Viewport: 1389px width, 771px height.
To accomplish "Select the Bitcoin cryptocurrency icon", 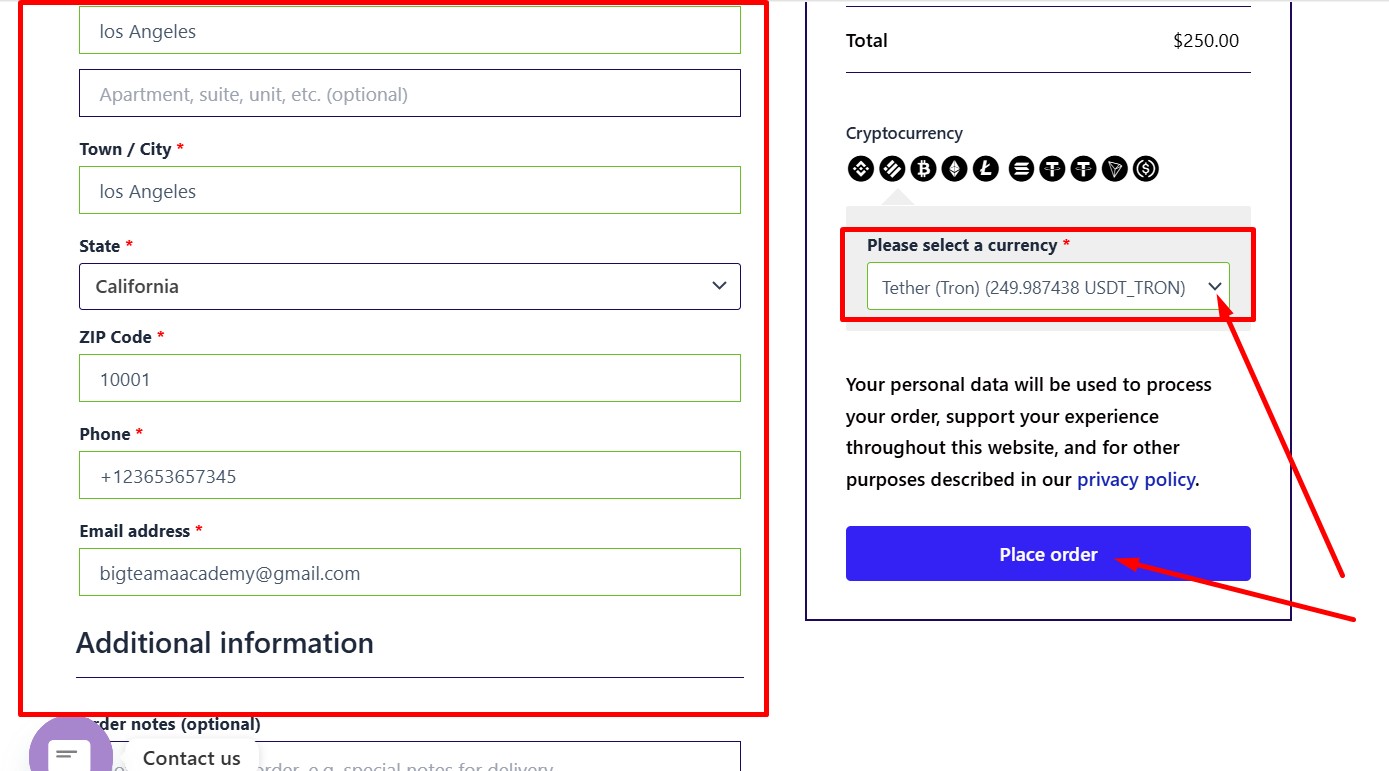I will point(923,168).
